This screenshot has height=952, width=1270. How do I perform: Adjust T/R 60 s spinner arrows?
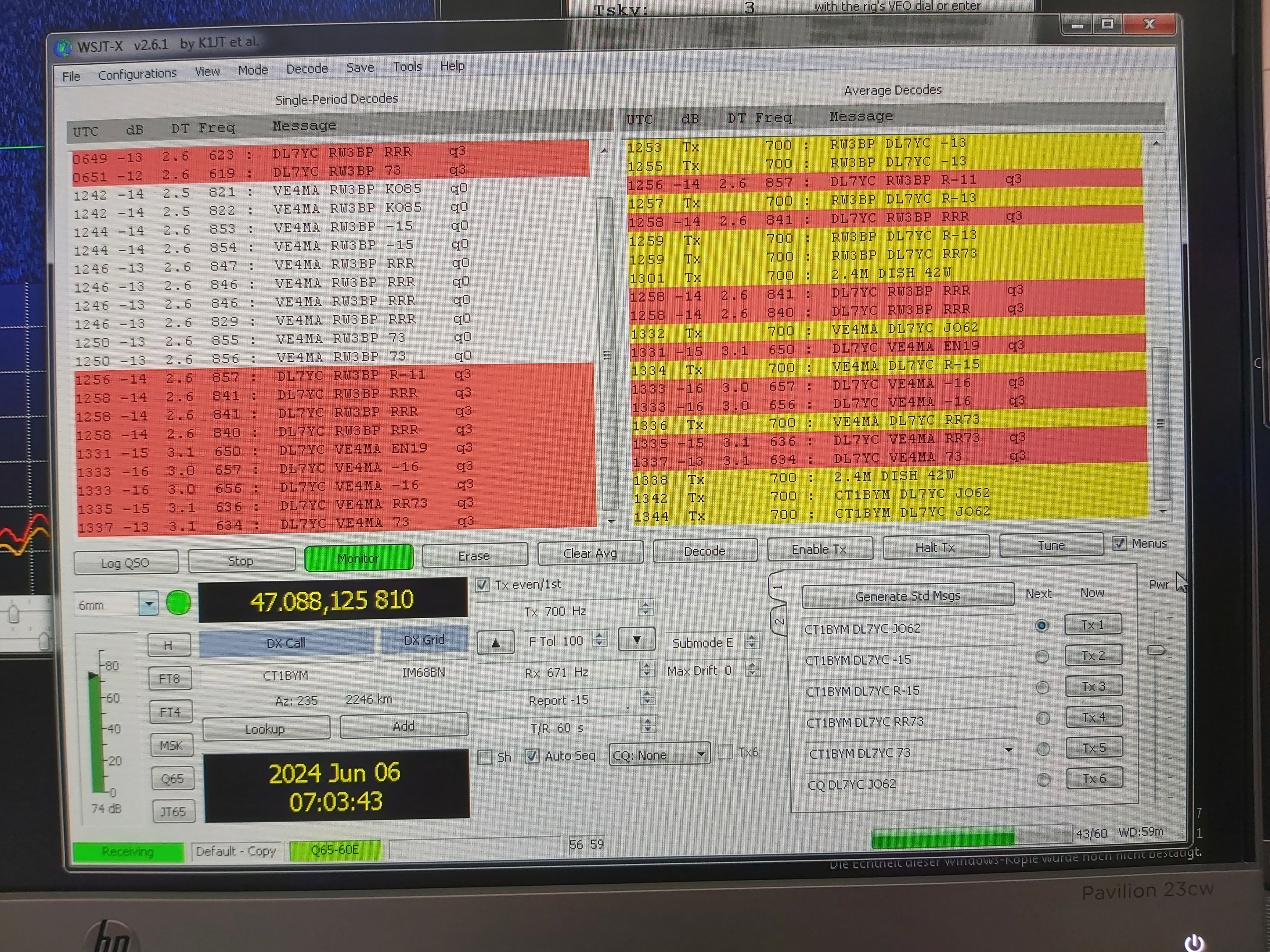click(648, 726)
